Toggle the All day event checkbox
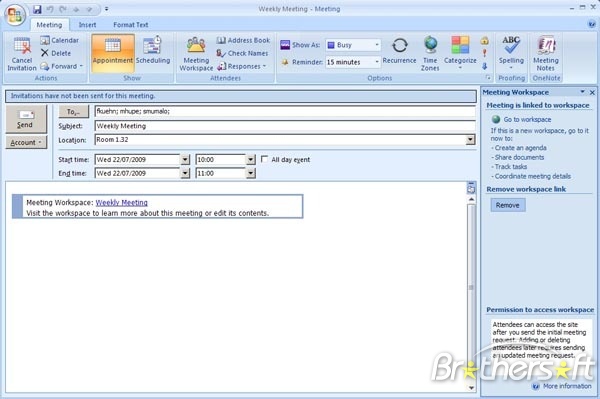600x399 pixels. coord(264,159)
